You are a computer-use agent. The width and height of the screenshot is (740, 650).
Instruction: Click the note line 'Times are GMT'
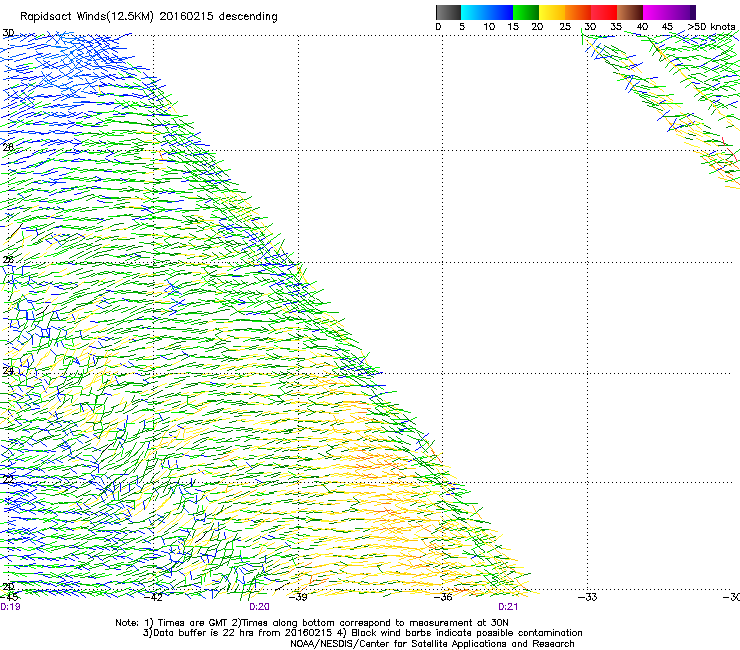[193, 623]
